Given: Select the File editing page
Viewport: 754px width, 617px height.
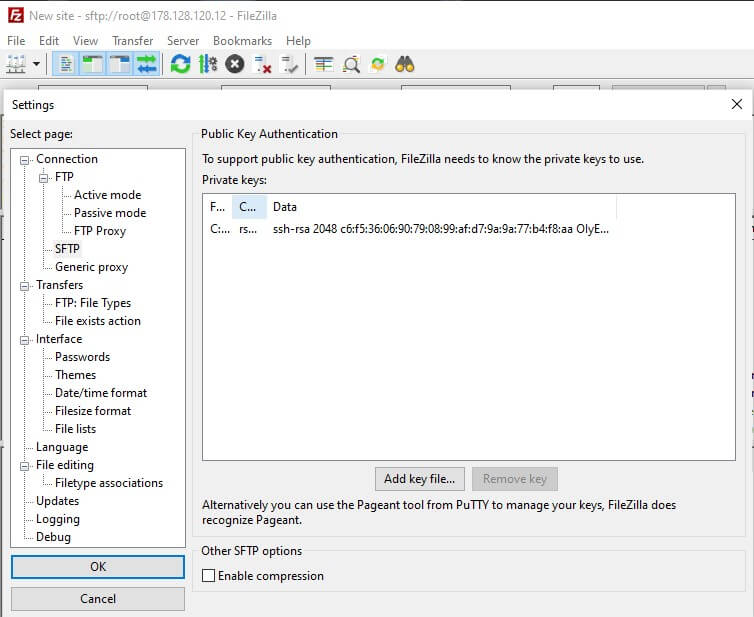Looking at the screenshot, I should pos(65,465).
